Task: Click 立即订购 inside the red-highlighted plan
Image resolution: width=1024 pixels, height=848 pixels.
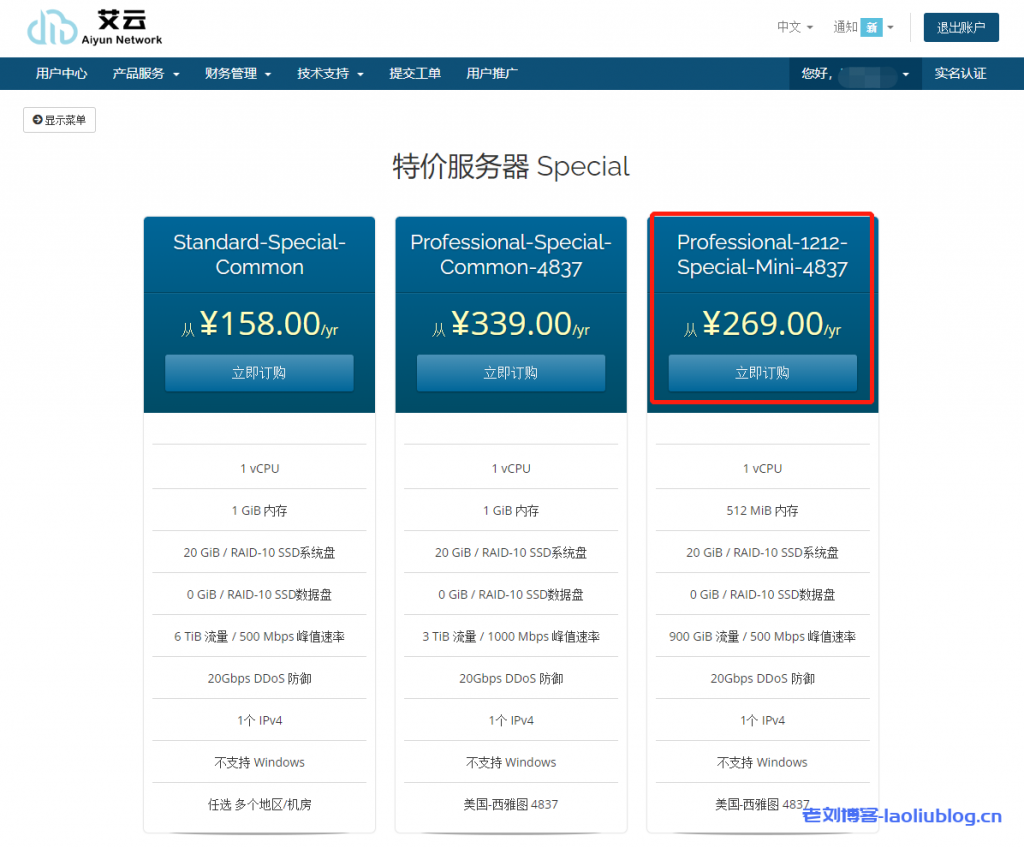Action: (762, 372)
